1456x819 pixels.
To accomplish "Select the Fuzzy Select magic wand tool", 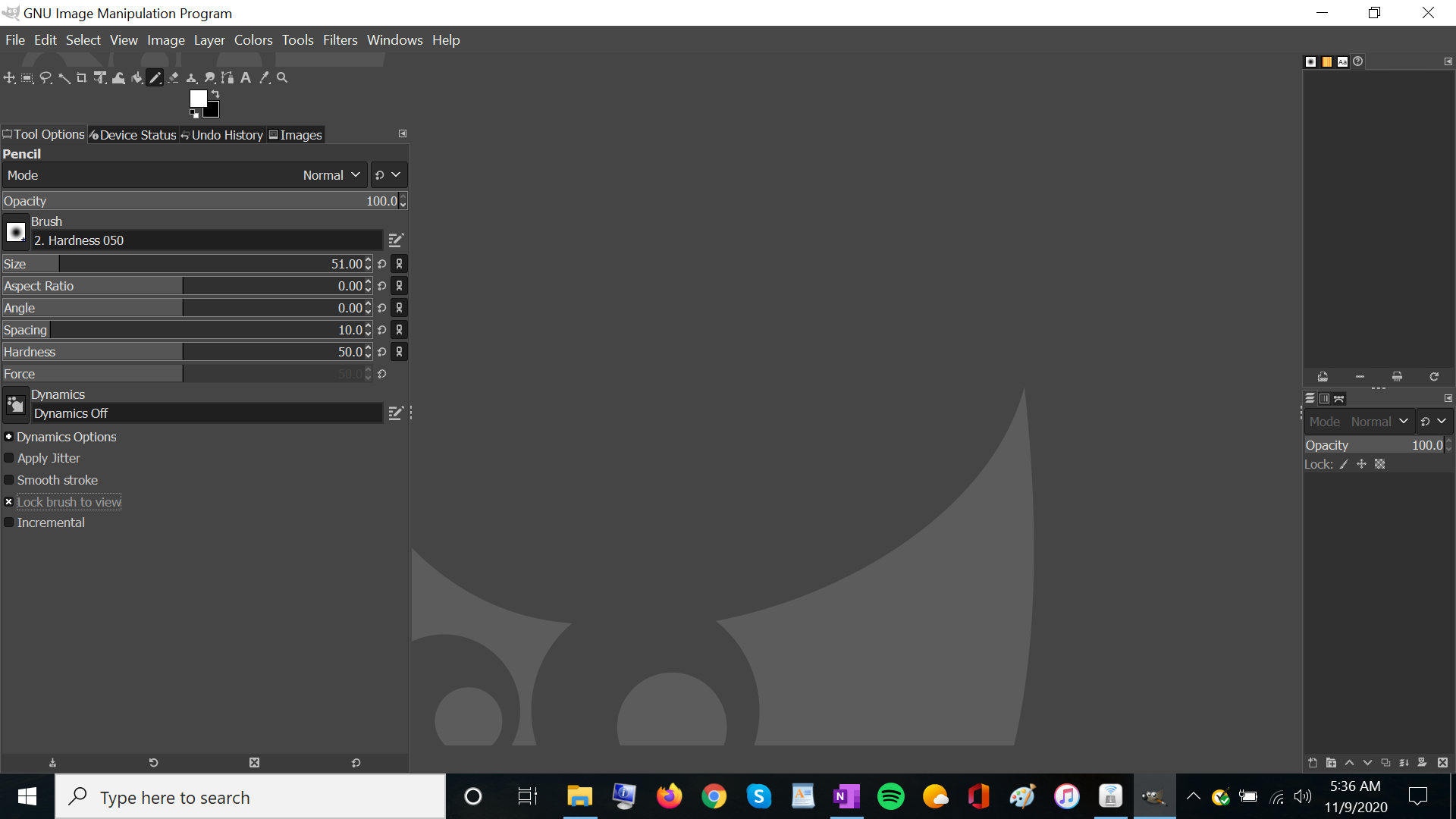I will pos(64,78).
